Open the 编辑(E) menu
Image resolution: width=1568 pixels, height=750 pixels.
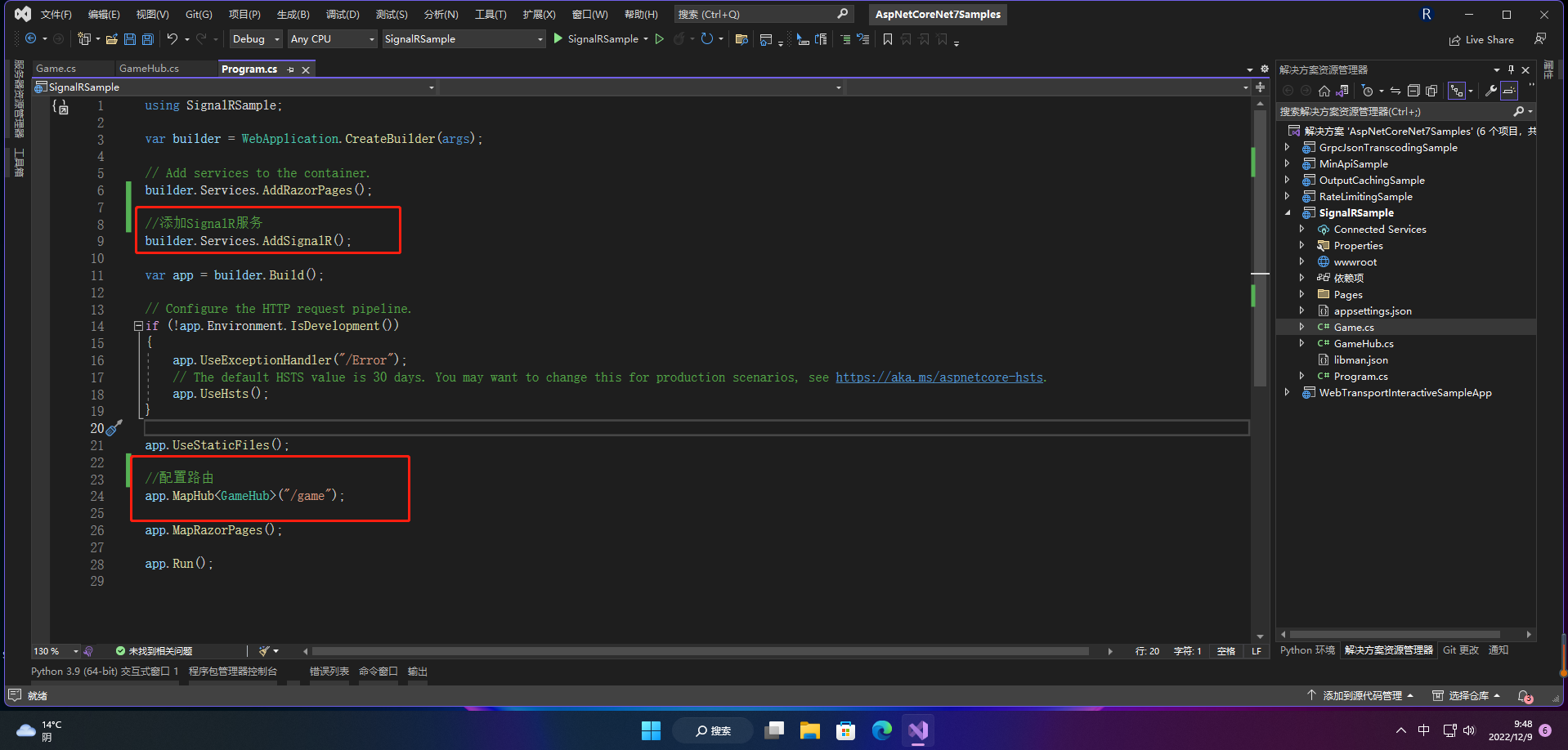104,14
